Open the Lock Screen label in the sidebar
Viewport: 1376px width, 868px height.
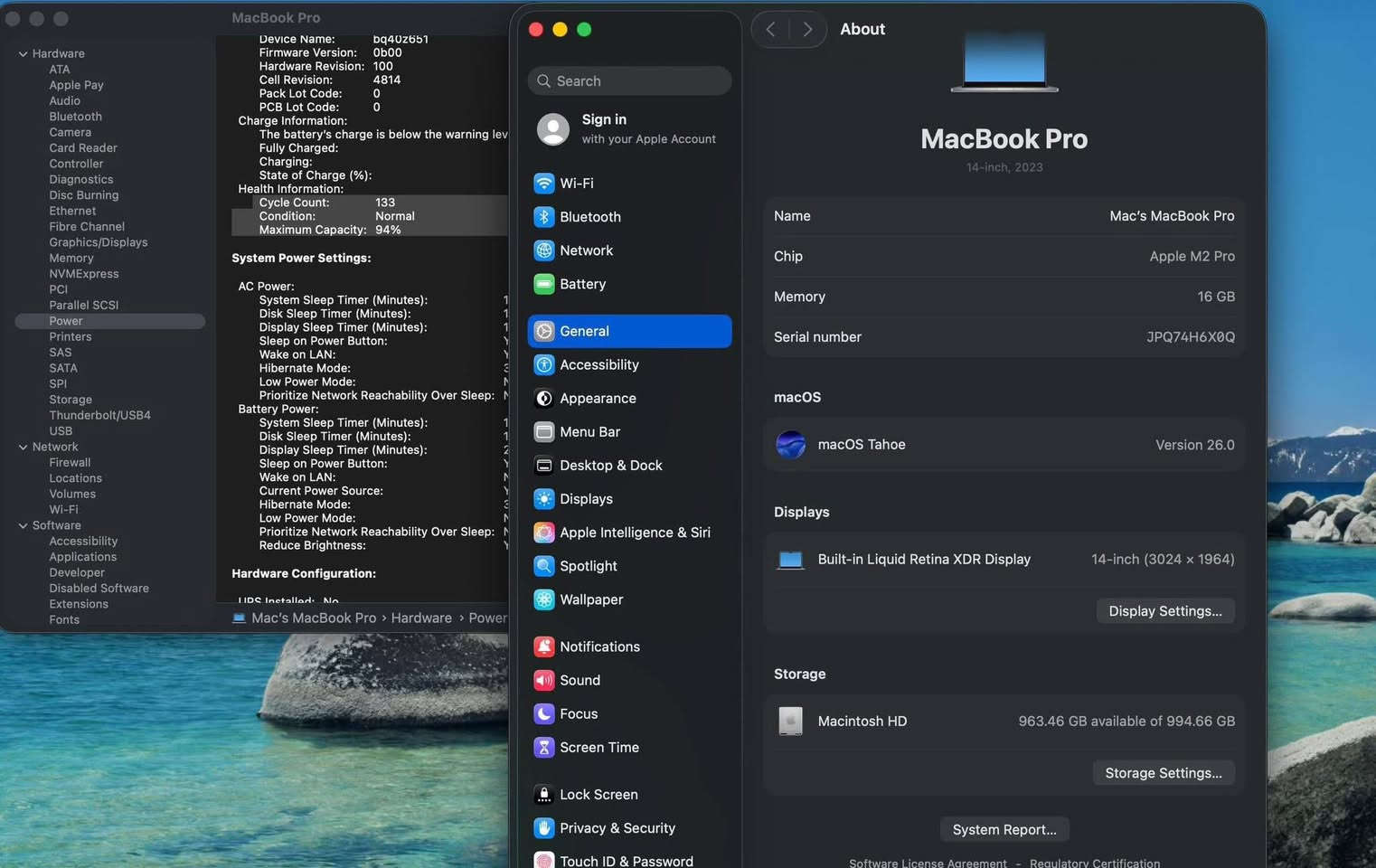coord(598,795)
